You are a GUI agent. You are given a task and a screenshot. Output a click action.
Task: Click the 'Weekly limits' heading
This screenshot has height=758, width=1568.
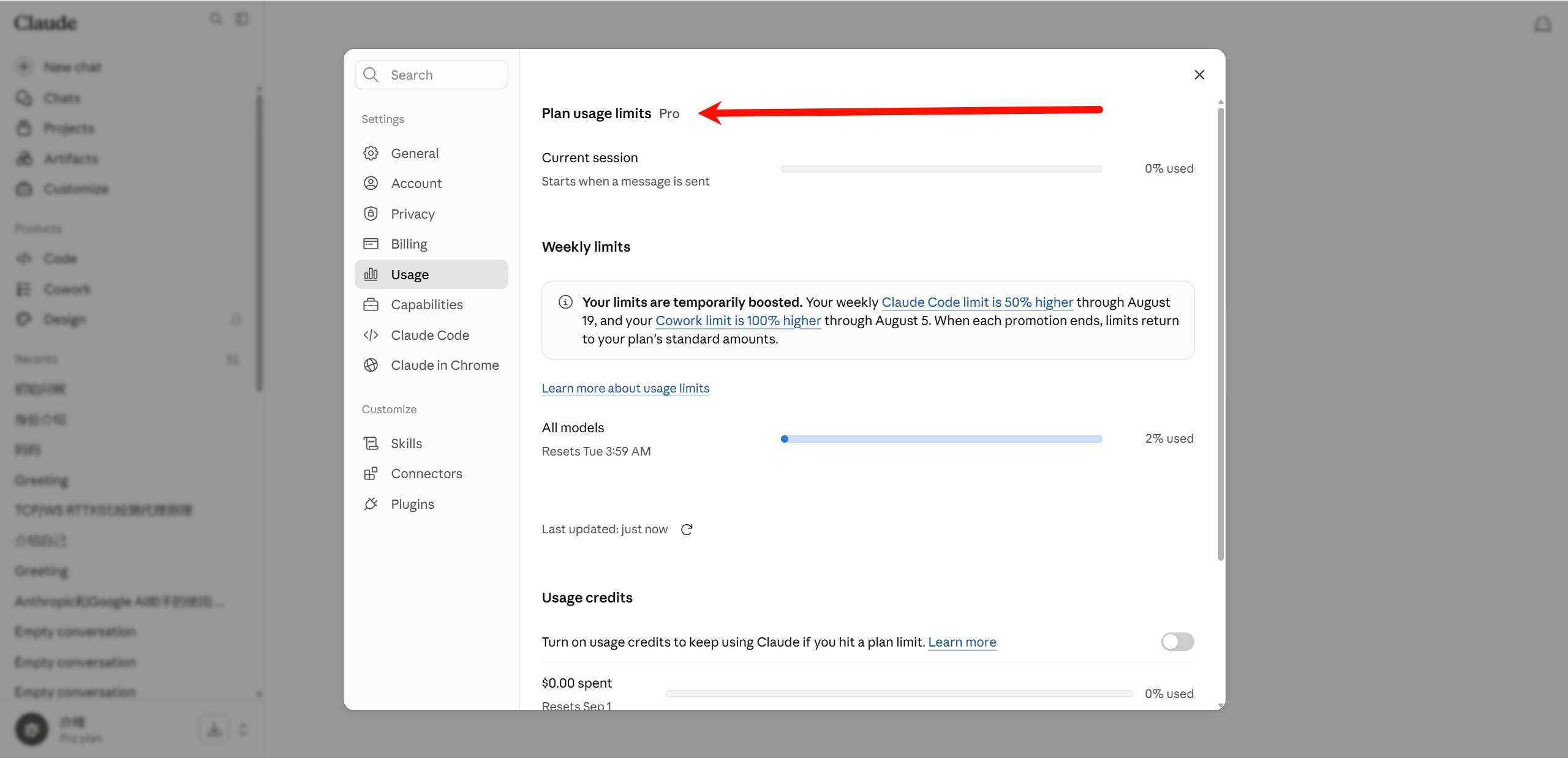[586, 247]
